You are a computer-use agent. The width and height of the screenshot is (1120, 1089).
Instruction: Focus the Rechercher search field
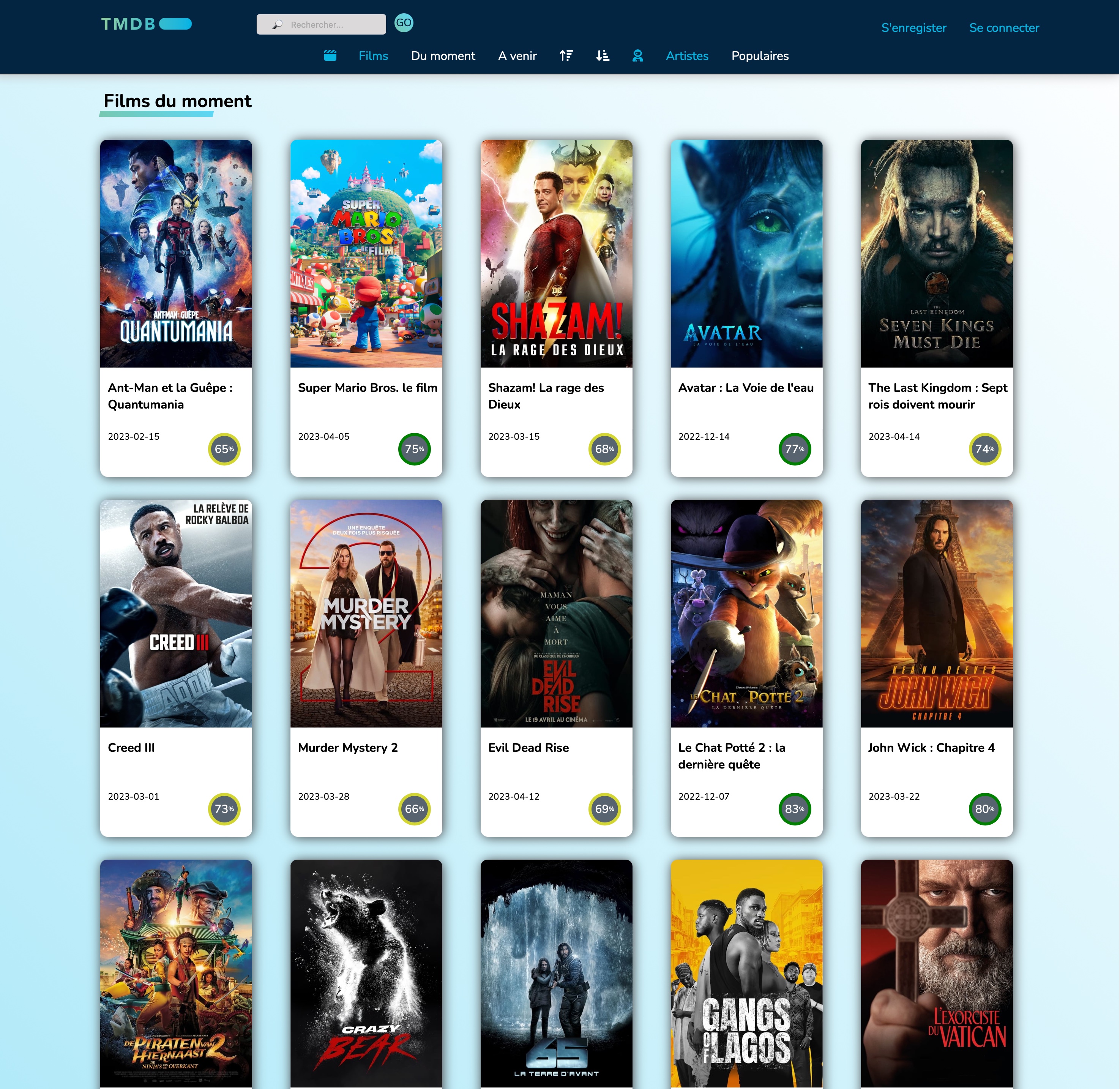[x=332, y=25]
